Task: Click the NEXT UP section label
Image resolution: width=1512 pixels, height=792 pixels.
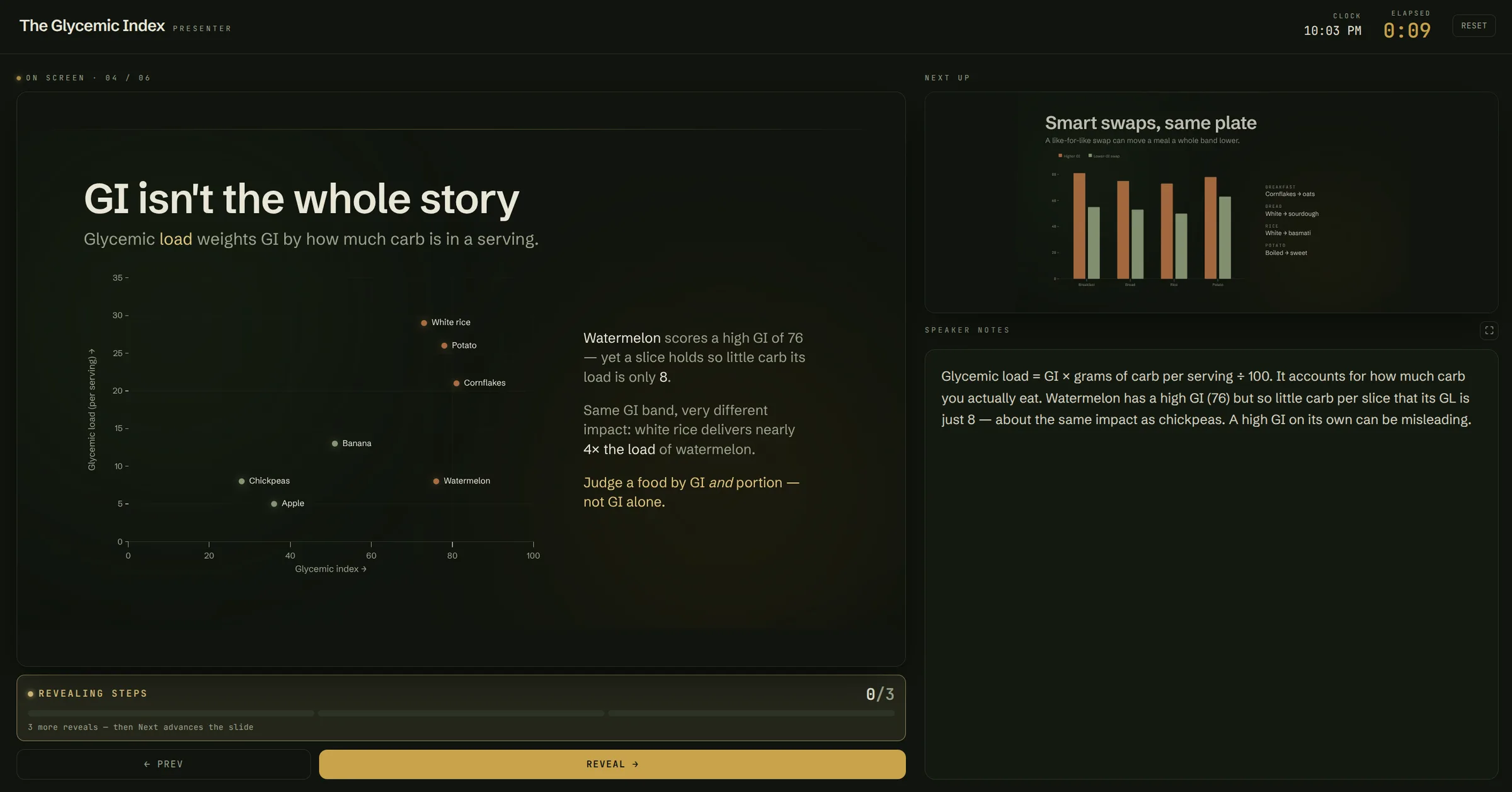Action: [947, 78]
